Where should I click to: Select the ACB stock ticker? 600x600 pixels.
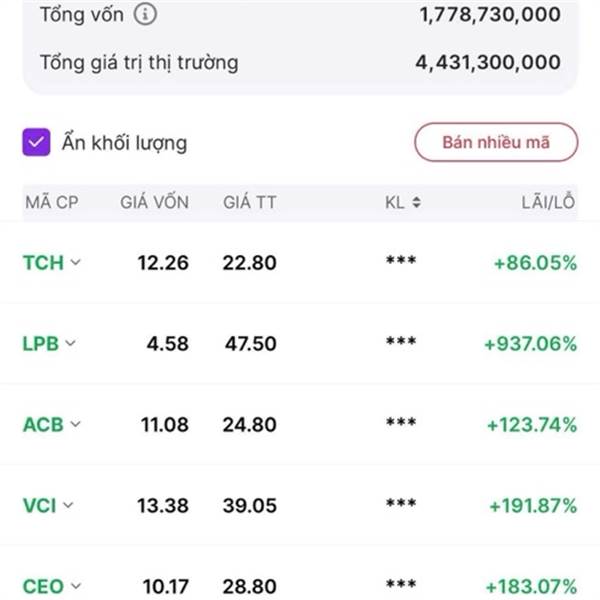(x=43, y=425)
